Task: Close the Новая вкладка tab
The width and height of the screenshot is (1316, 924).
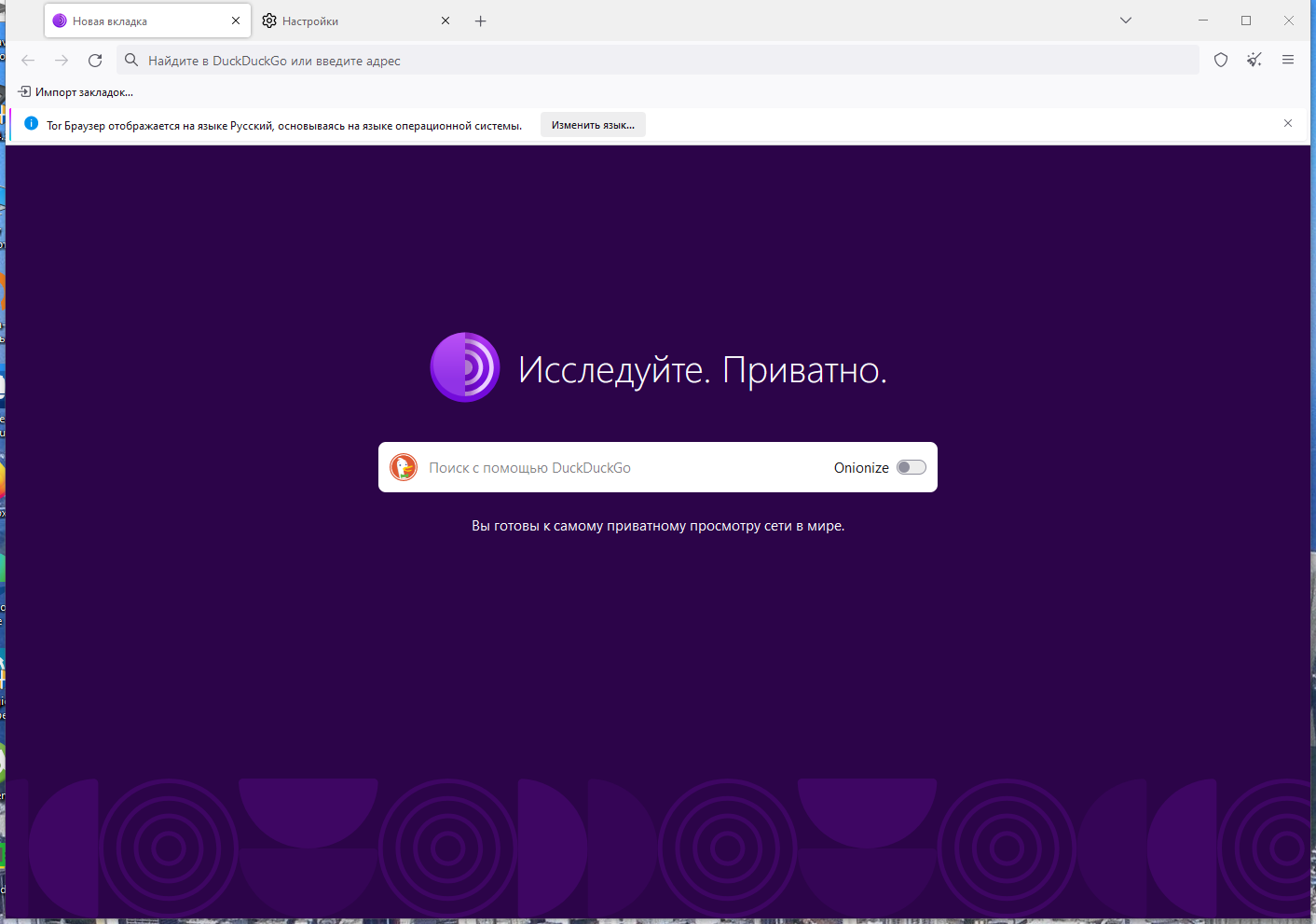Action: (236, 21)
